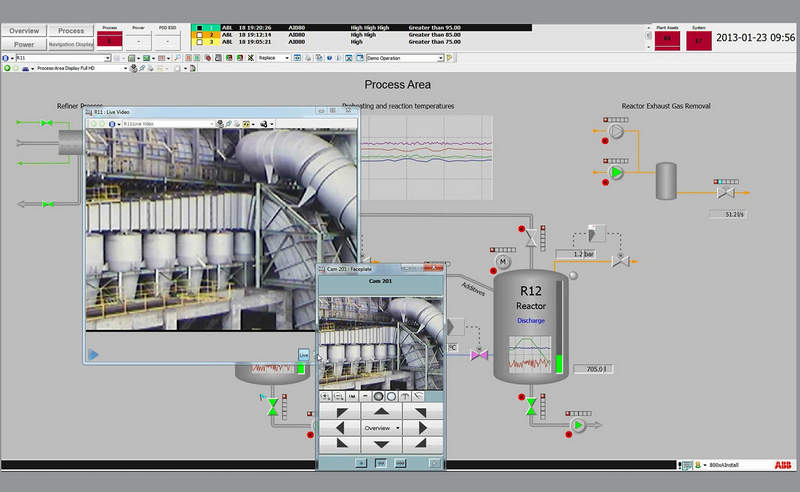Screen dimensions: 800x492
Task: Expand the R11 object name dropdown
Action: 107,58
